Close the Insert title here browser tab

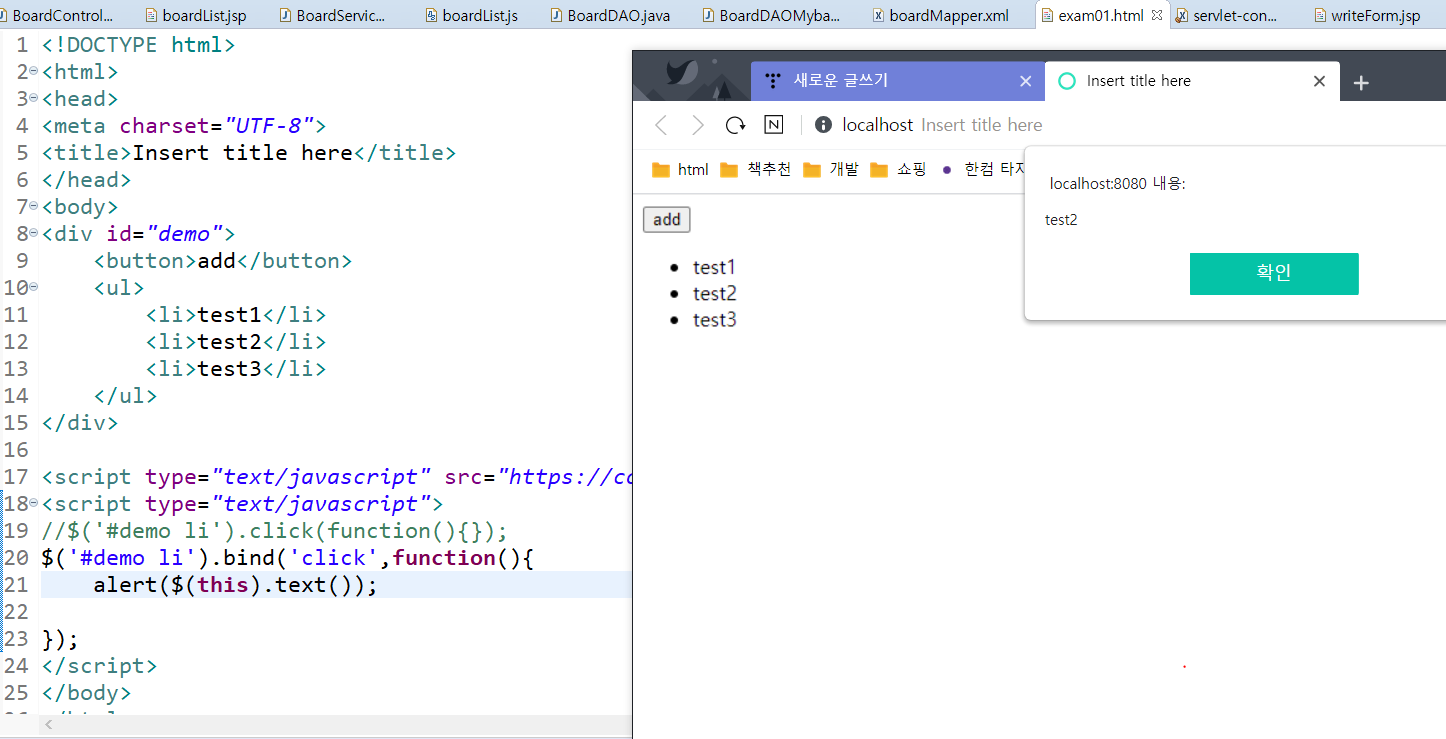(x=1319, y=81)
